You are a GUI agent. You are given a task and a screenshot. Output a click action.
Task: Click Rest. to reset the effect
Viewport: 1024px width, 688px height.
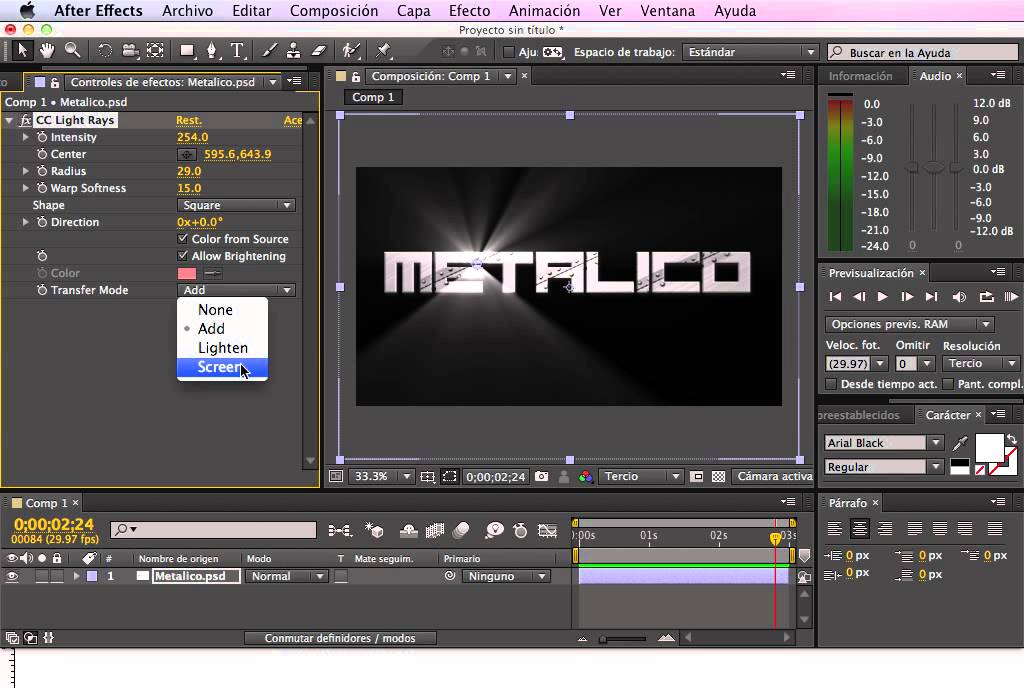pyautogui.click(x=189, y=120)
